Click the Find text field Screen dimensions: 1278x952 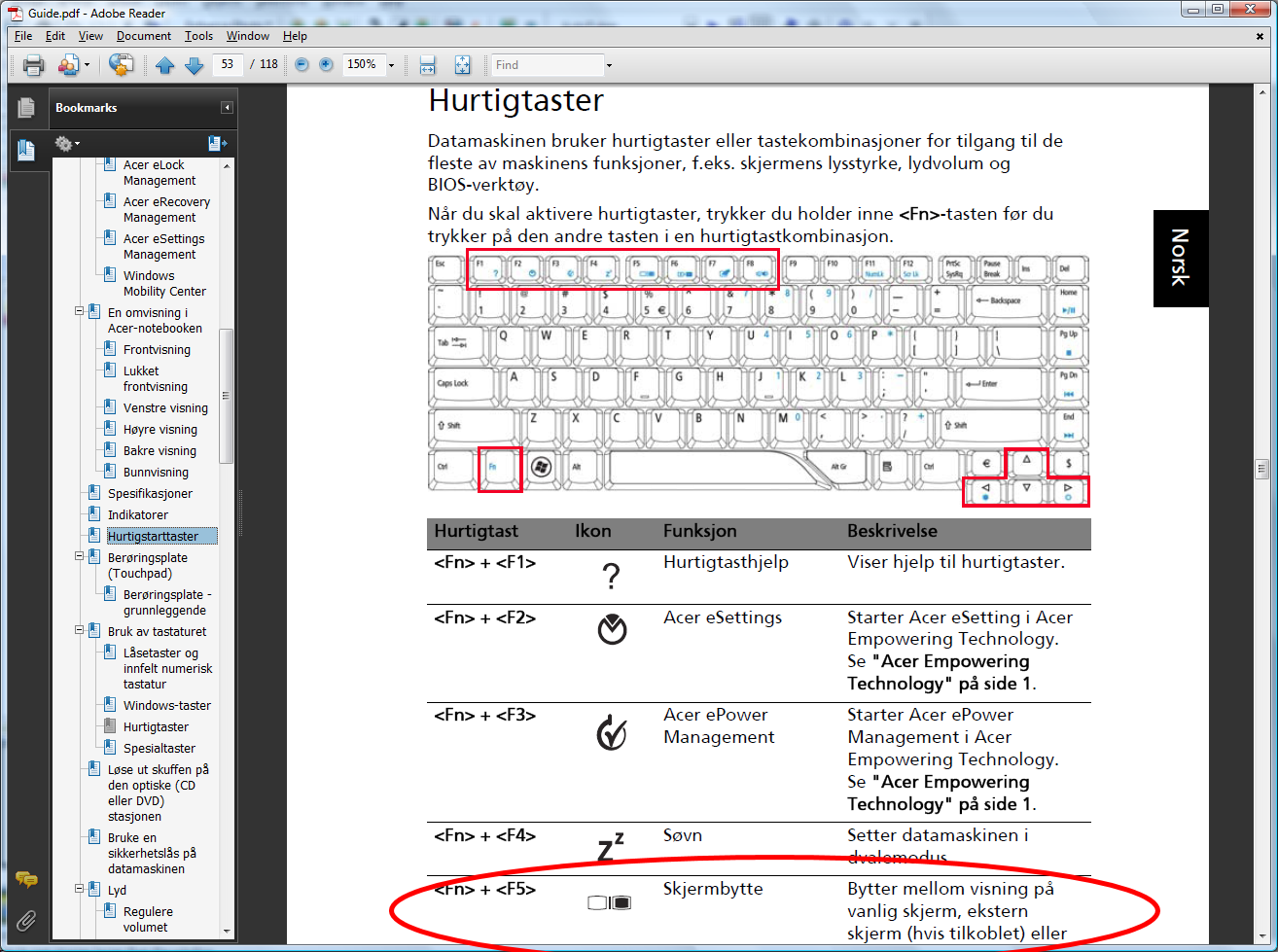(548, 65)
